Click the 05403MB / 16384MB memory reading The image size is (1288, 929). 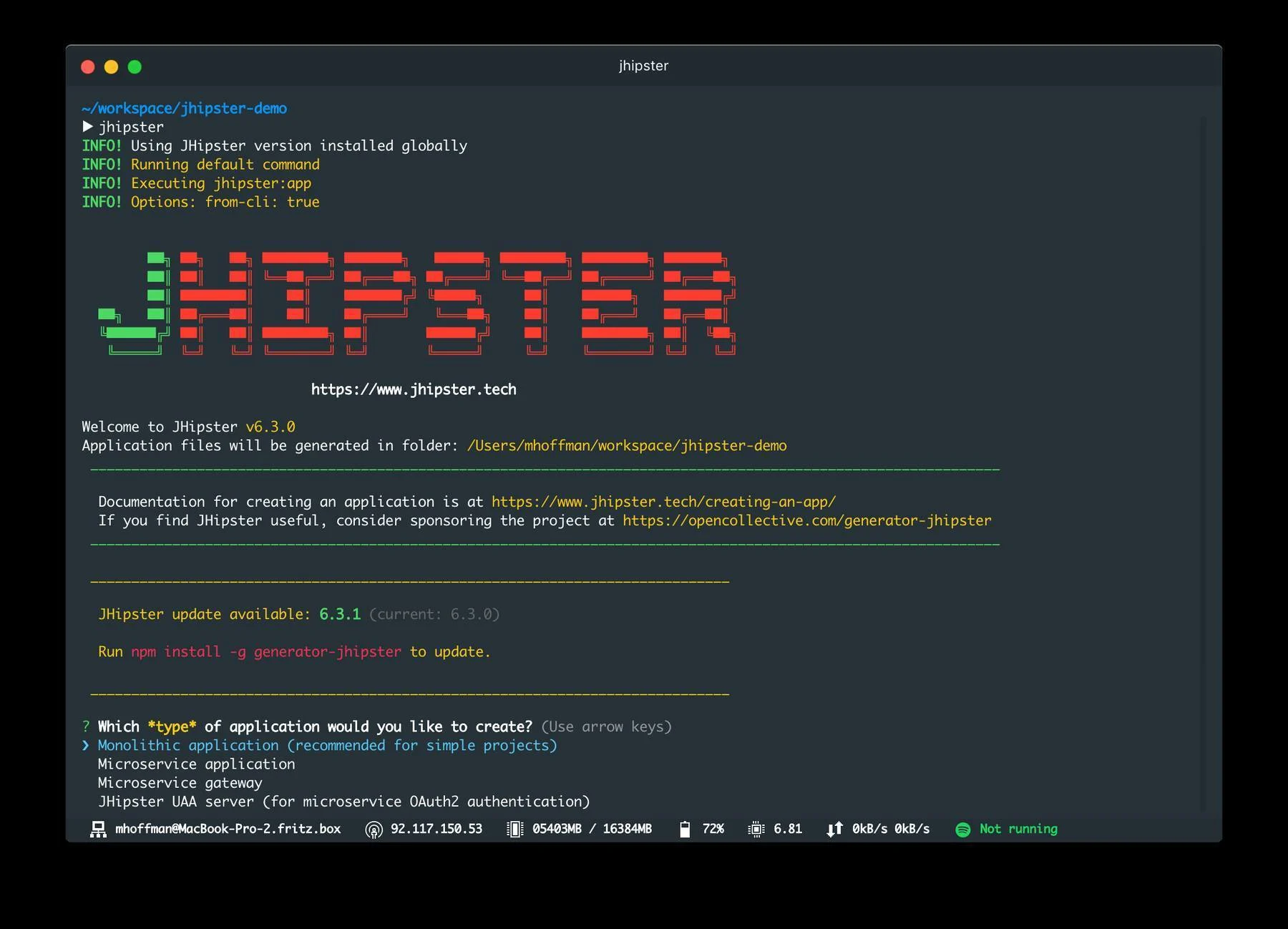pyautogui.click(x=592, y=829)
